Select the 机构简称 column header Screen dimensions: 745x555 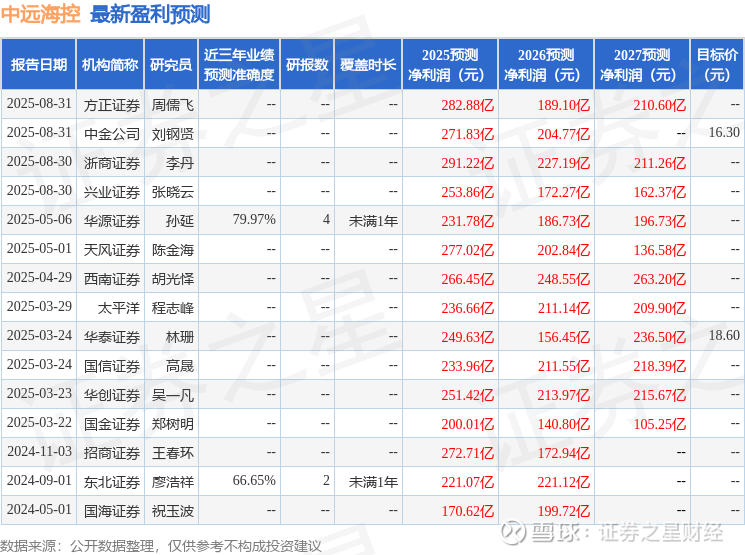110,65
